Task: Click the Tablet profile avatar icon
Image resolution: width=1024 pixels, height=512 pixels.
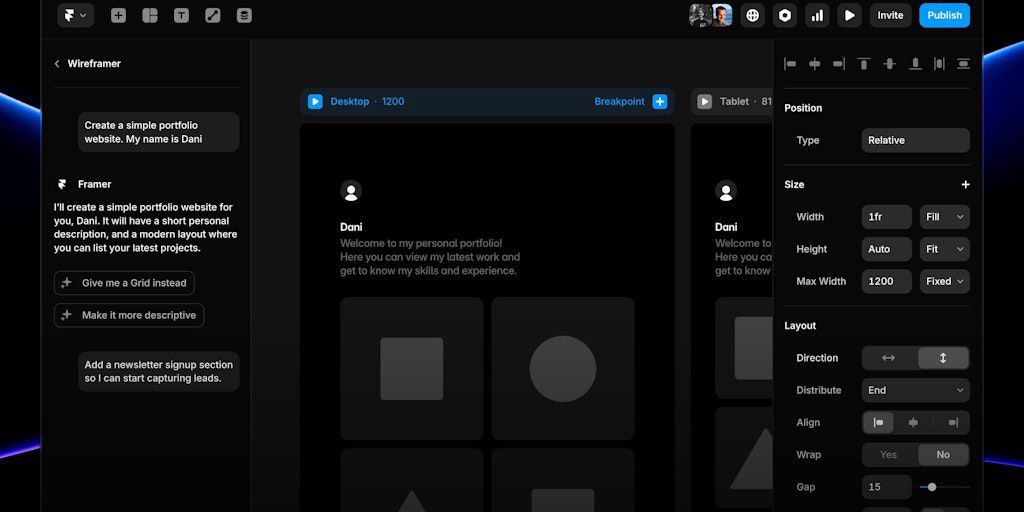Action: [726, 191]
